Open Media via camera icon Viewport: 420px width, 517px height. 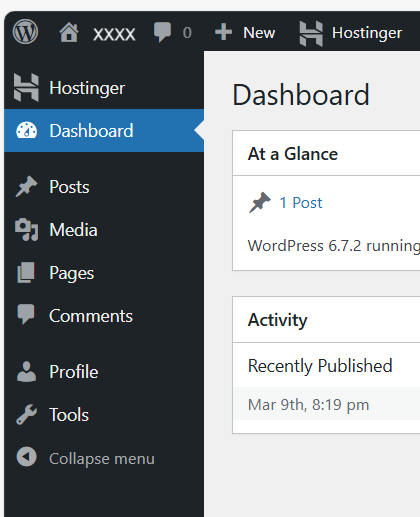pyautogui.click(x=27, y=230)
